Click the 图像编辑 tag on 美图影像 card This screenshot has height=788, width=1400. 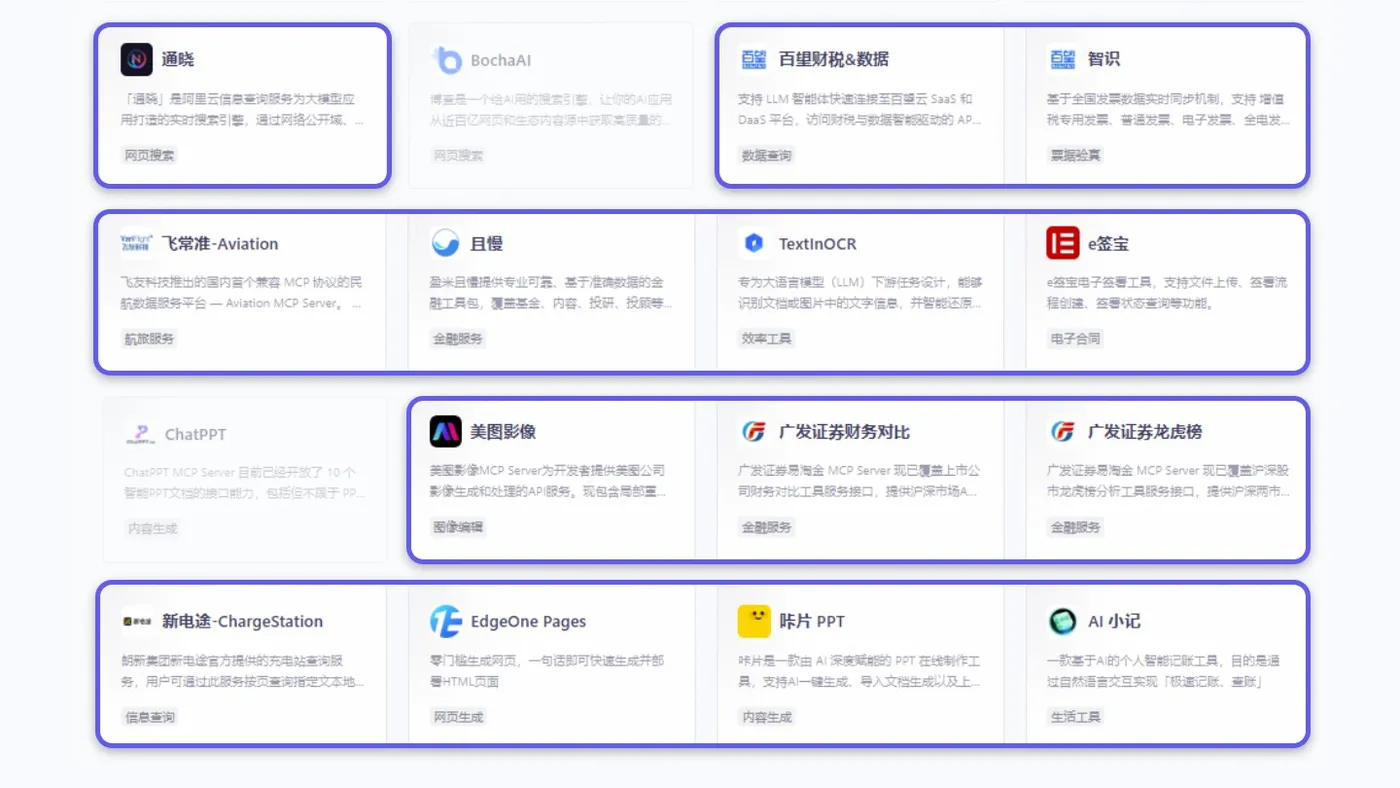tap(458, 527)
